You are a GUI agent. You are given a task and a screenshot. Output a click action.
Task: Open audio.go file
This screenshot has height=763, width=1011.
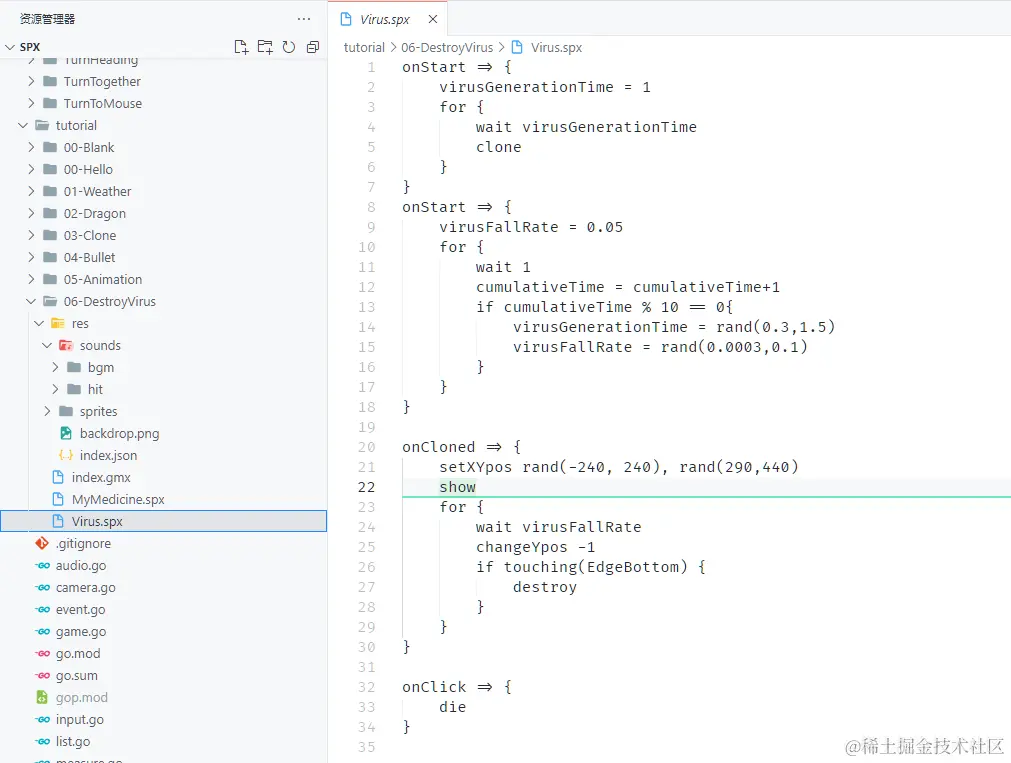[81, 566]
